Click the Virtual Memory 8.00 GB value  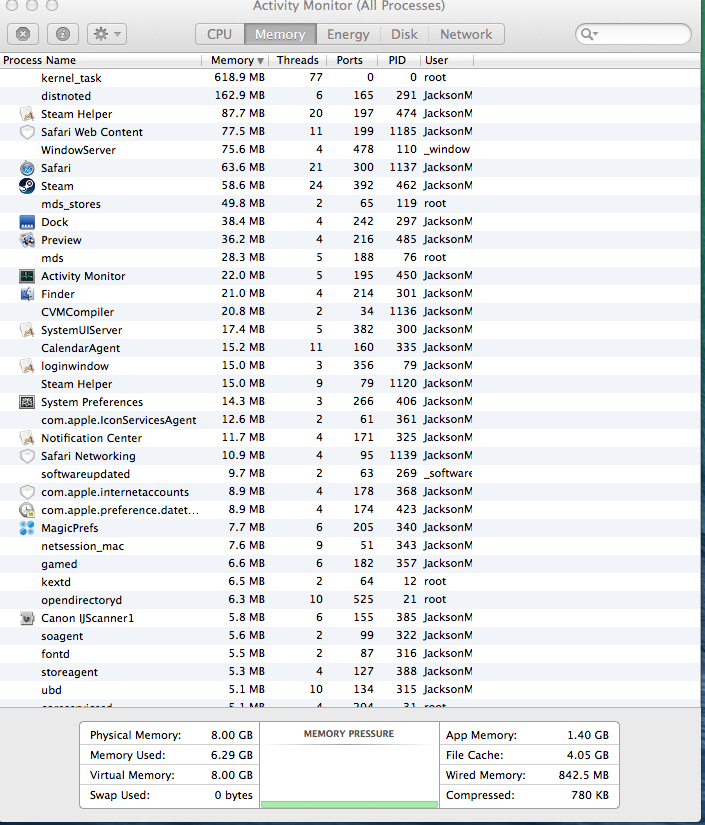coord(232,775)
